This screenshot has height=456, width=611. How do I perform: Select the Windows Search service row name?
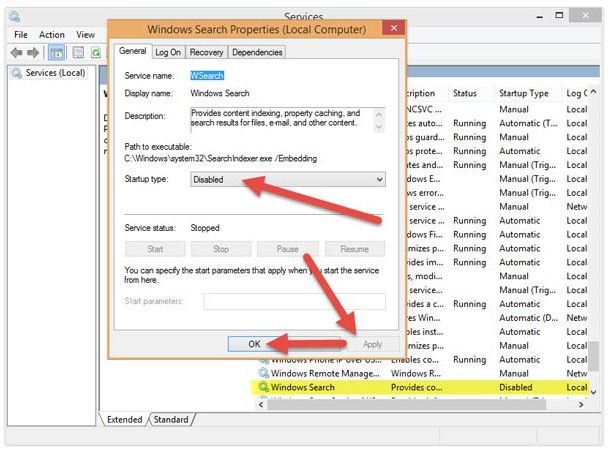click(303, 387)
